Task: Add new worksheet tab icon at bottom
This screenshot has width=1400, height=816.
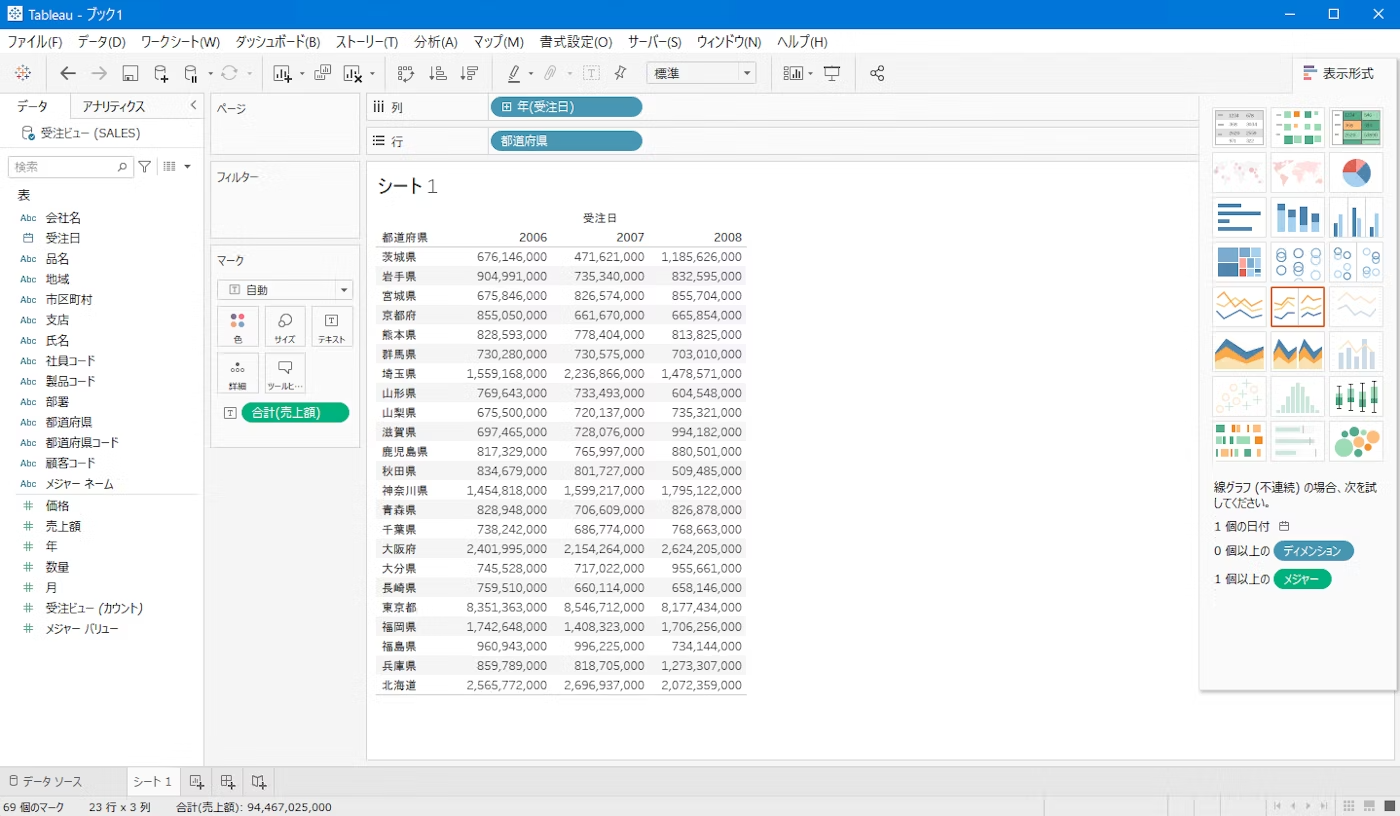Action: (x=196, y=781)
